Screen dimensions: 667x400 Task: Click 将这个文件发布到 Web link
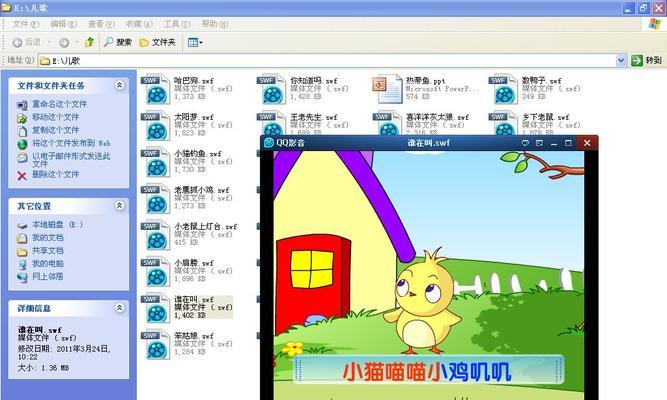(71, 143)
